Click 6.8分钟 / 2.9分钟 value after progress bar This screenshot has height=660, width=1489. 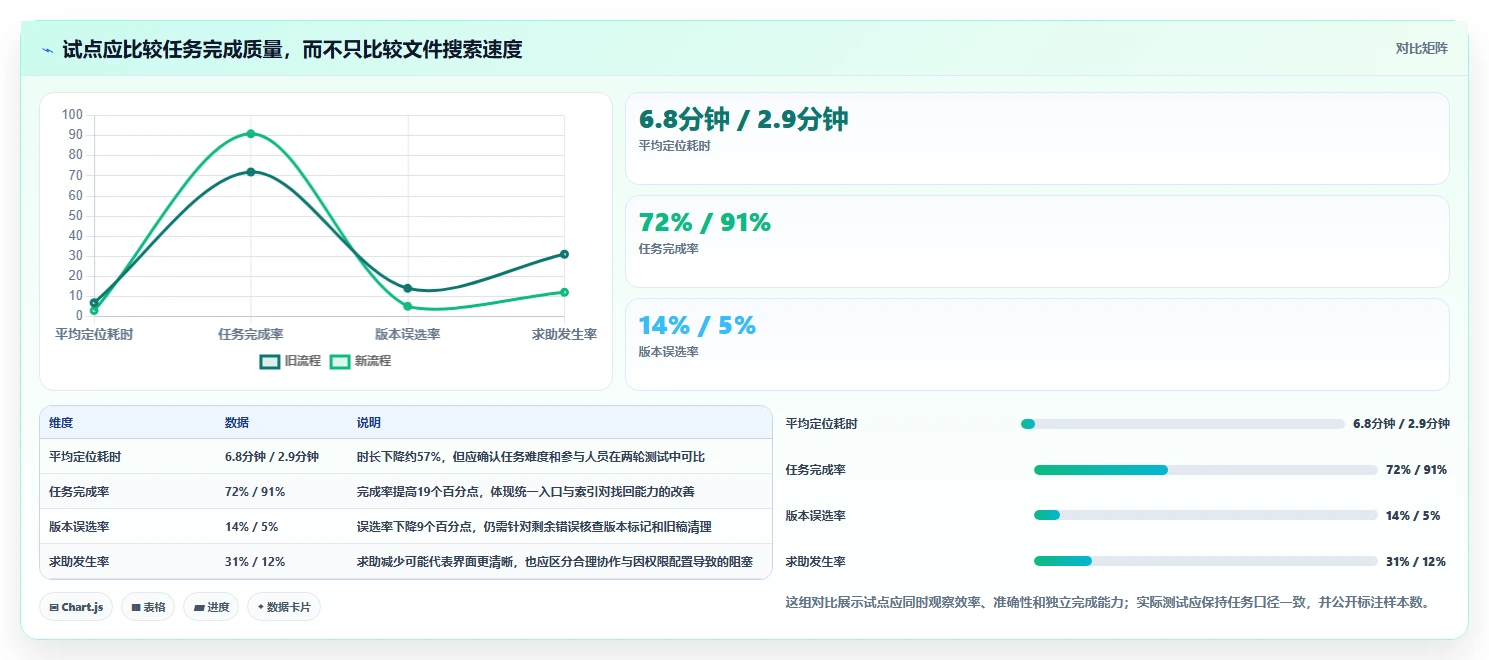(x=1401, y=424)
